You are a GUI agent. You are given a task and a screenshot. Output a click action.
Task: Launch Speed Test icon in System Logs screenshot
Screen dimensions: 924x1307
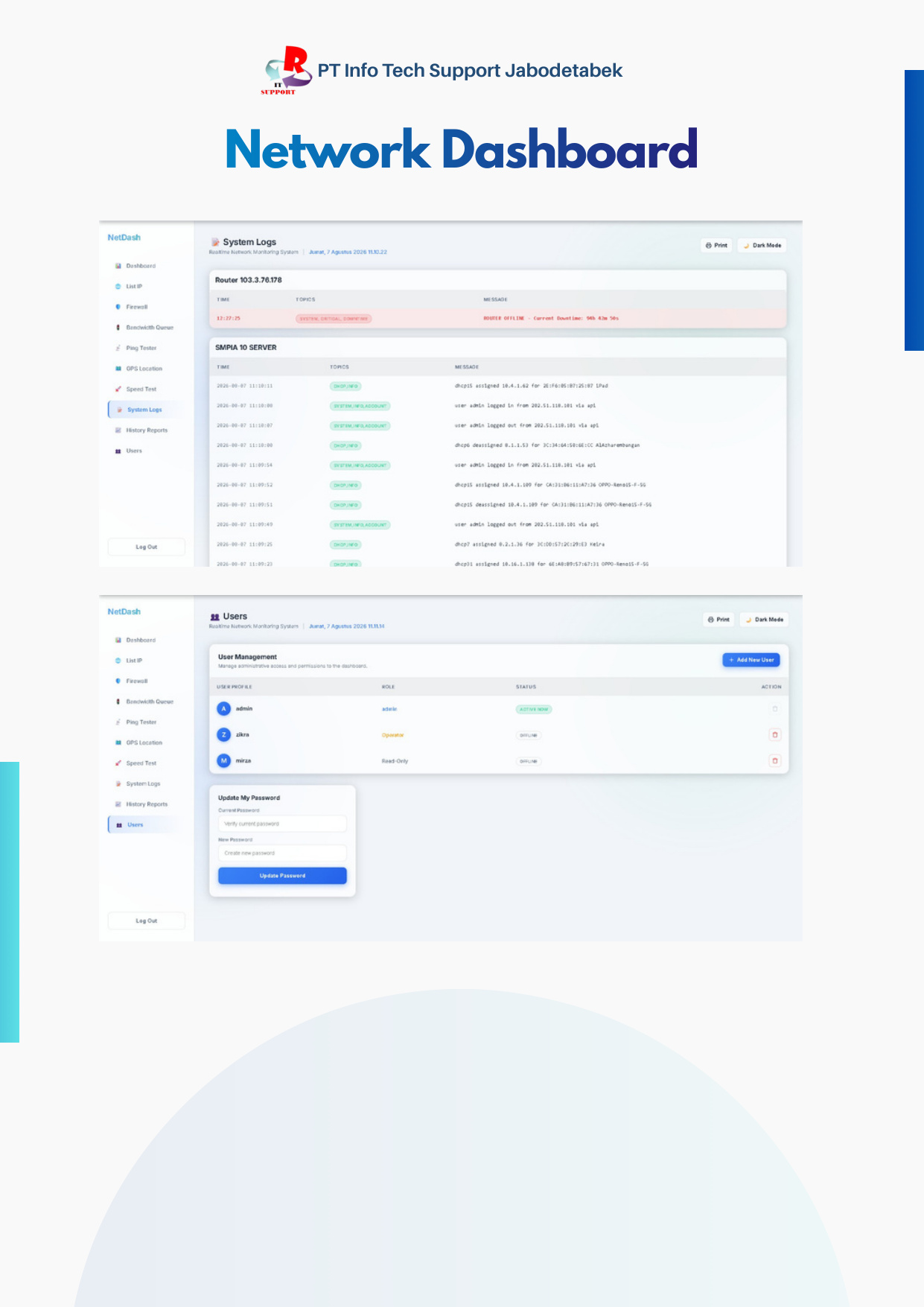(118, 389)
